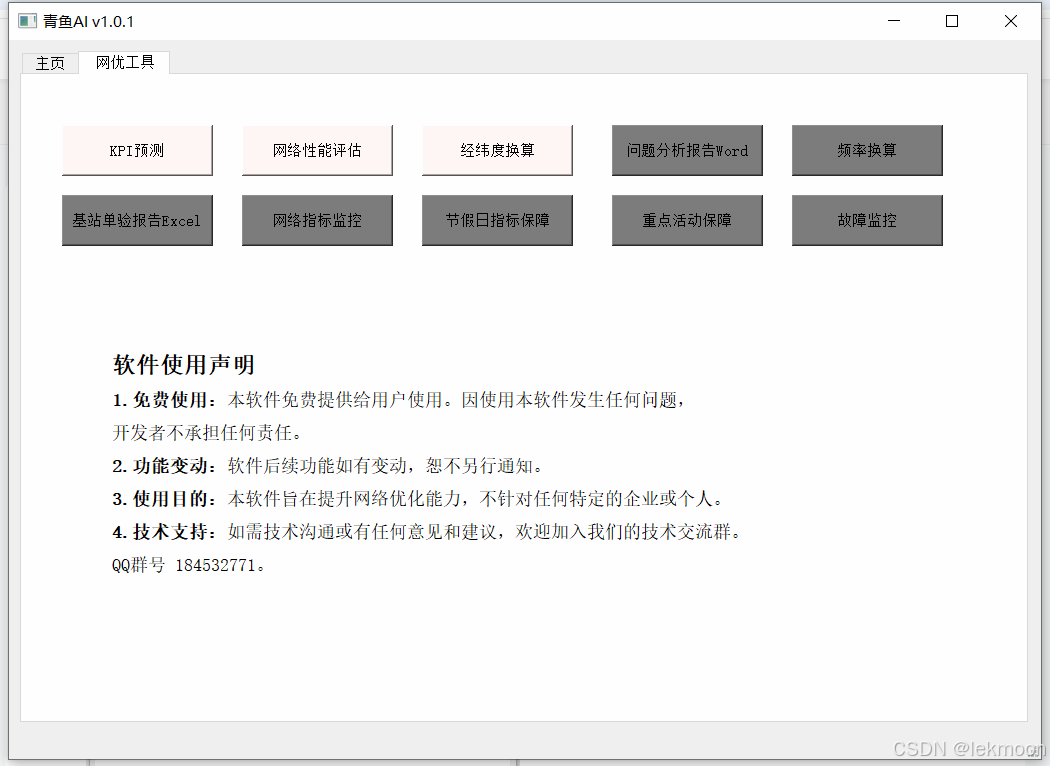This screenshot has height=766, width=1050.
Task: Click the 问题分析报告Word button
Action: (x=687, y=150)
